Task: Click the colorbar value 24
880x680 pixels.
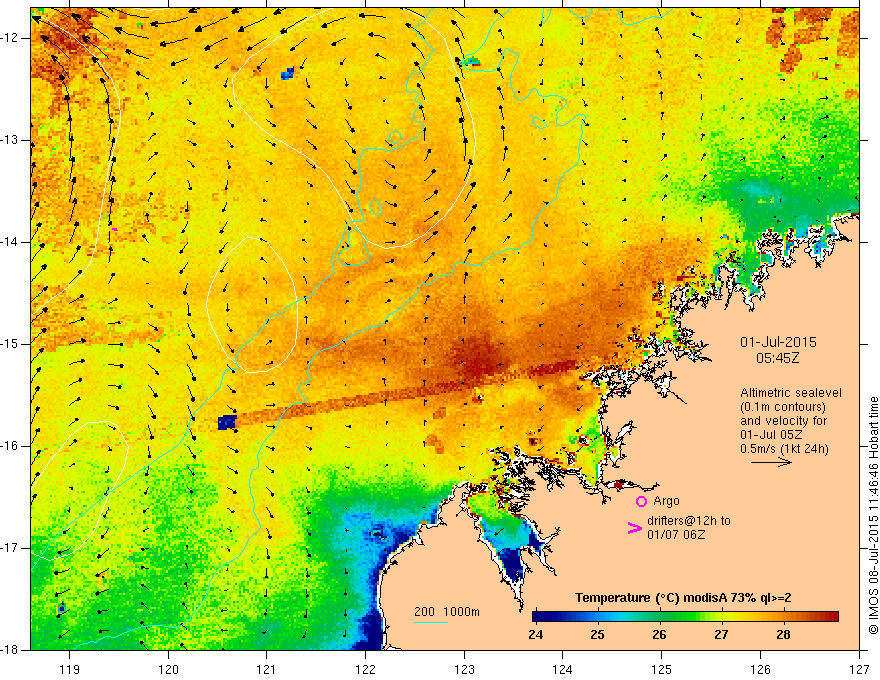Action: tap(535, 635)
